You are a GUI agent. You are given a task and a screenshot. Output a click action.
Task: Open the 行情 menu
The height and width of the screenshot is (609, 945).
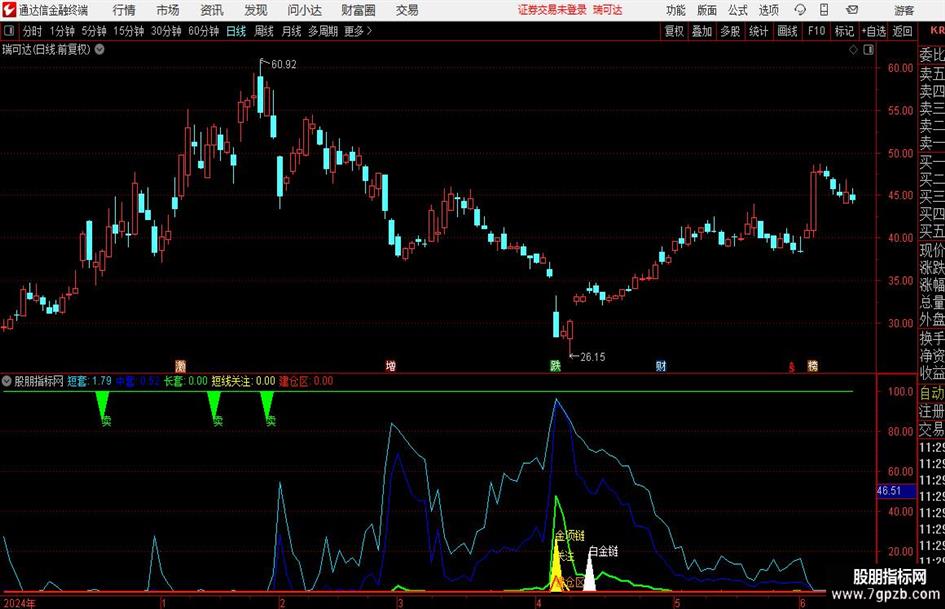click(x=124, y=10)
